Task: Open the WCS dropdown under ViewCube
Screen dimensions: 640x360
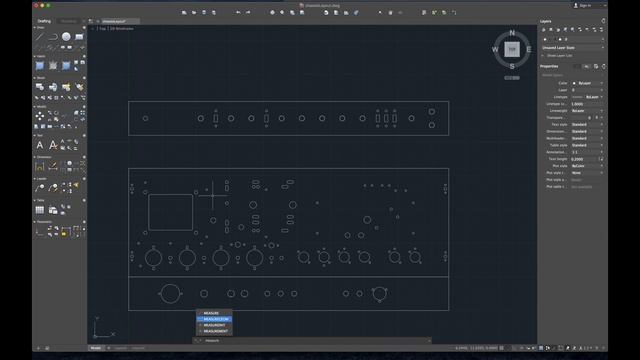Action: click(512, 78)
